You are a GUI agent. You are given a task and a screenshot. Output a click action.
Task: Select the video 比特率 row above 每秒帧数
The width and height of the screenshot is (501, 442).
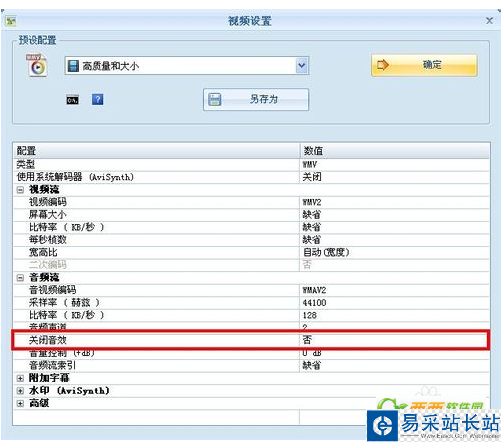251,227
